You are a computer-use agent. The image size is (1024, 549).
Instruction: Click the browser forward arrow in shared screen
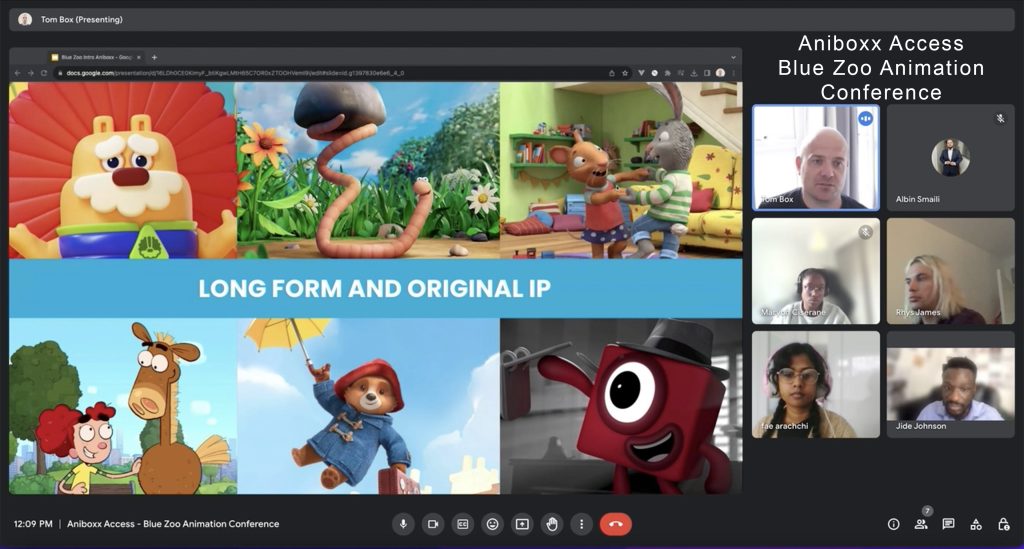31,73
